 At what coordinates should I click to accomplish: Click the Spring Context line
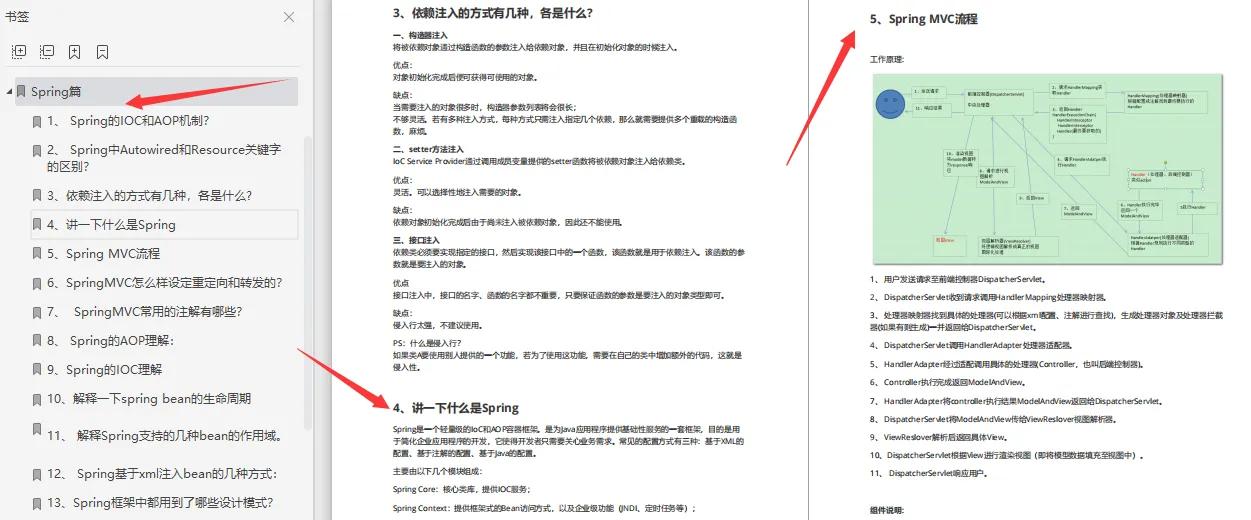[x=544, y=508]
